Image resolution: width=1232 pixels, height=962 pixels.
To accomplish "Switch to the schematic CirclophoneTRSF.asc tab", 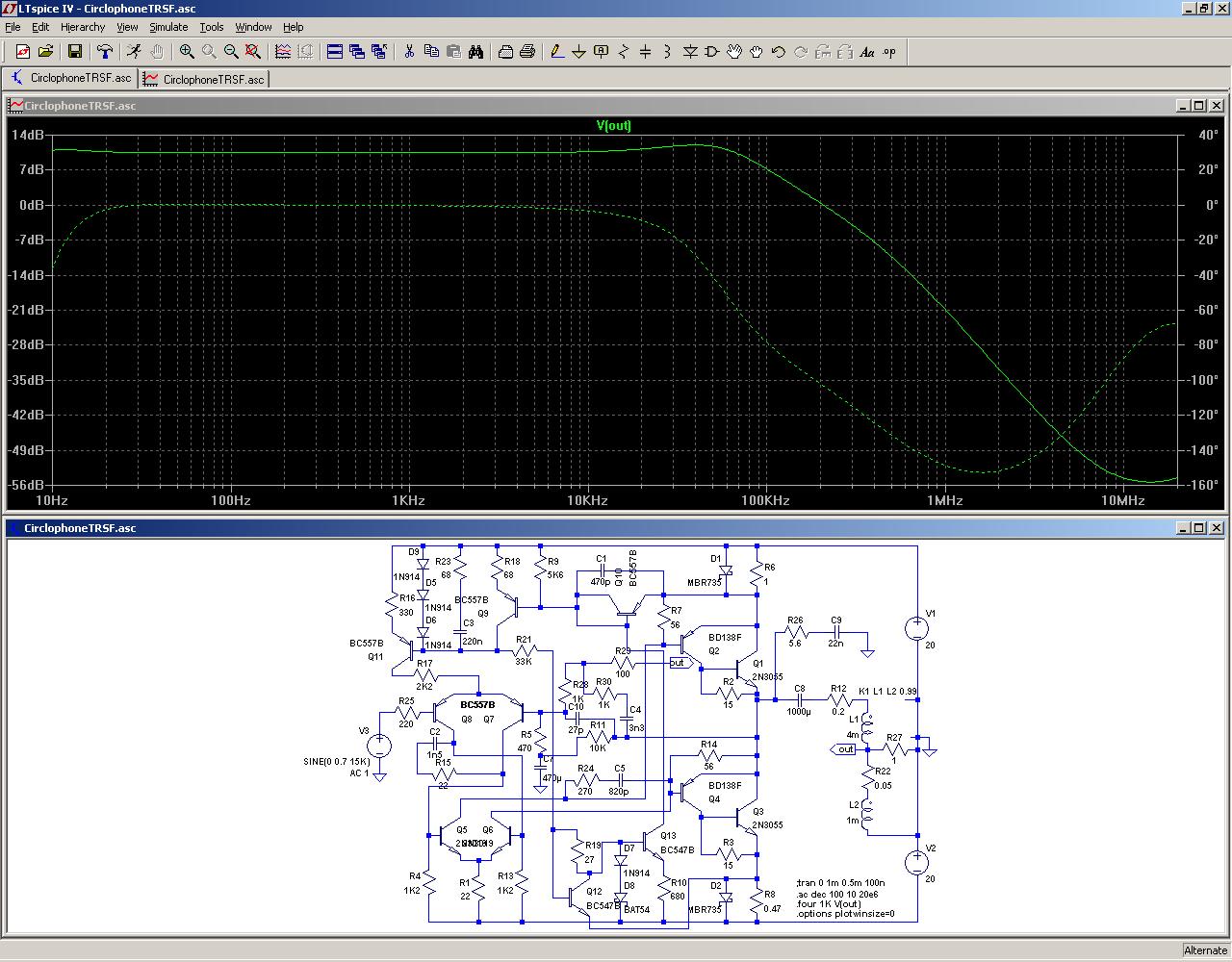I will click(x=70, y=78).
